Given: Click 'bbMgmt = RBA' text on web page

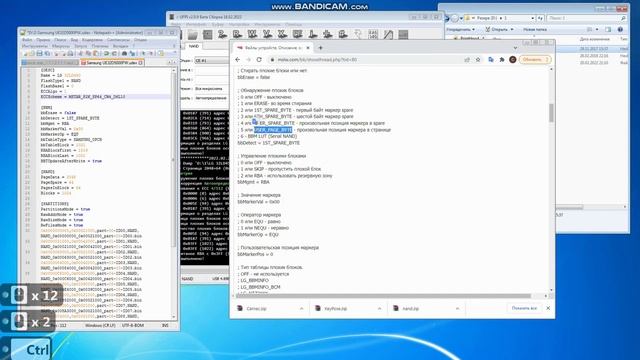Looking at the screenshot, I should 253,182.
